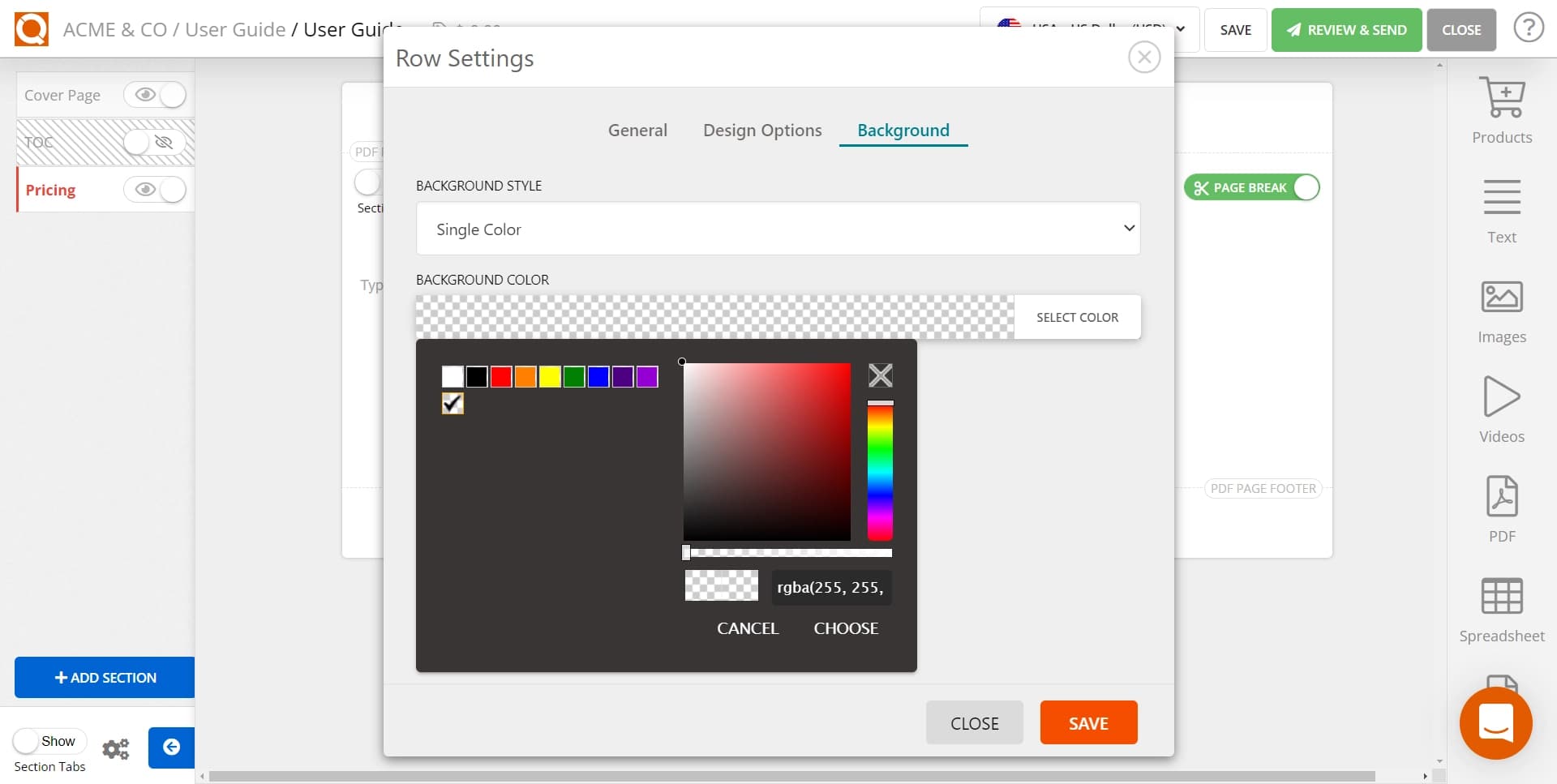Open the help question mark icon
This screenshot has height=784, width=1557.
coord(1528,29)
